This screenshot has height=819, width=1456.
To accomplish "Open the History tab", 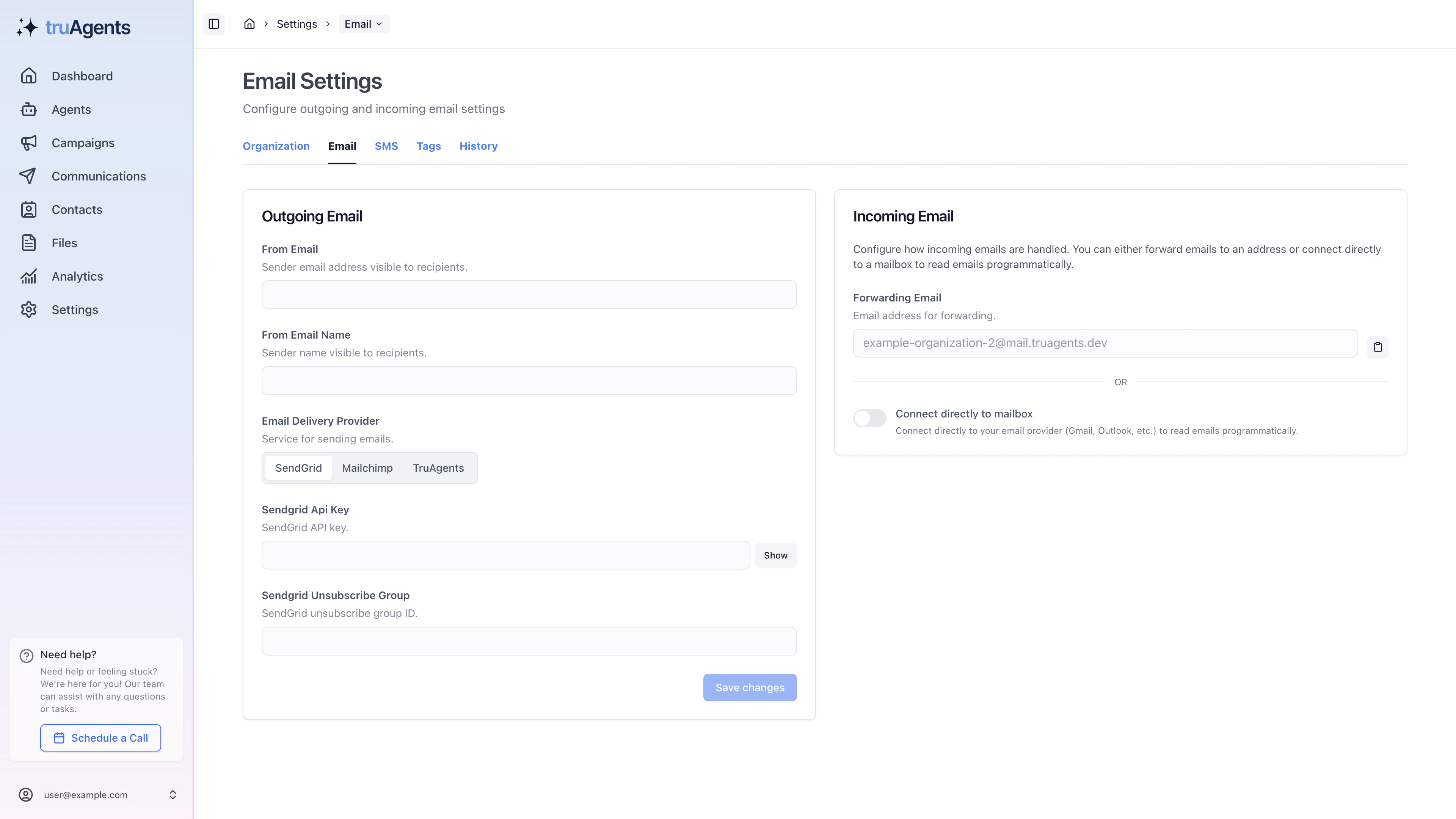I will click(478, 146).
